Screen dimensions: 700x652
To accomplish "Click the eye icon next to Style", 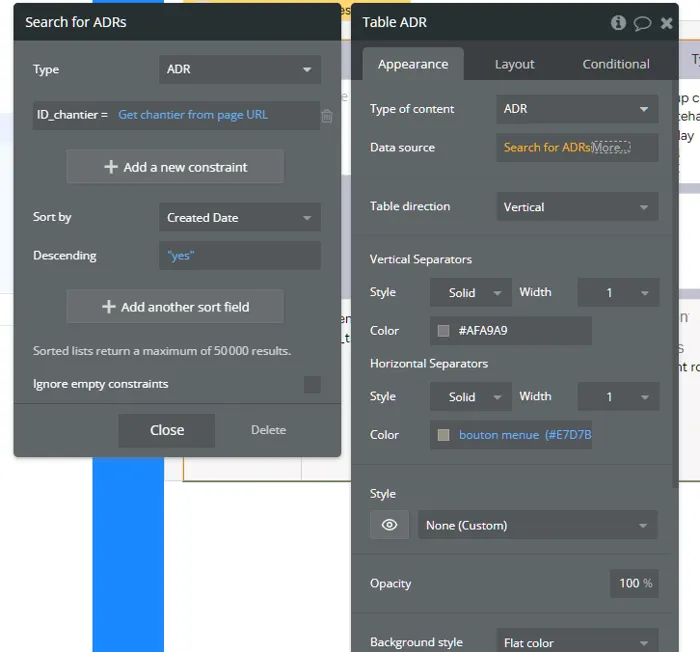I will [x=389, y=525].
